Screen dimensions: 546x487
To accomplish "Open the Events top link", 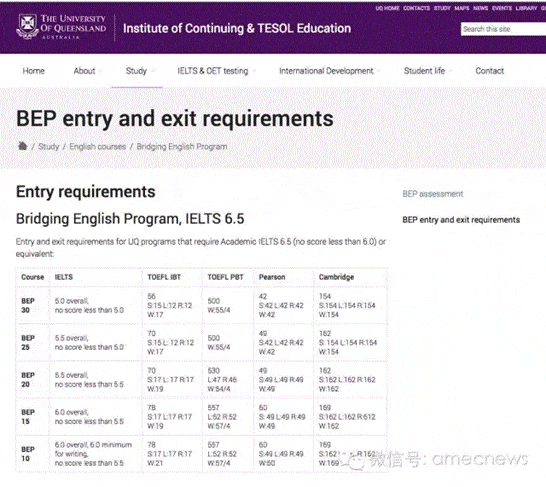I will click(502, 8).
